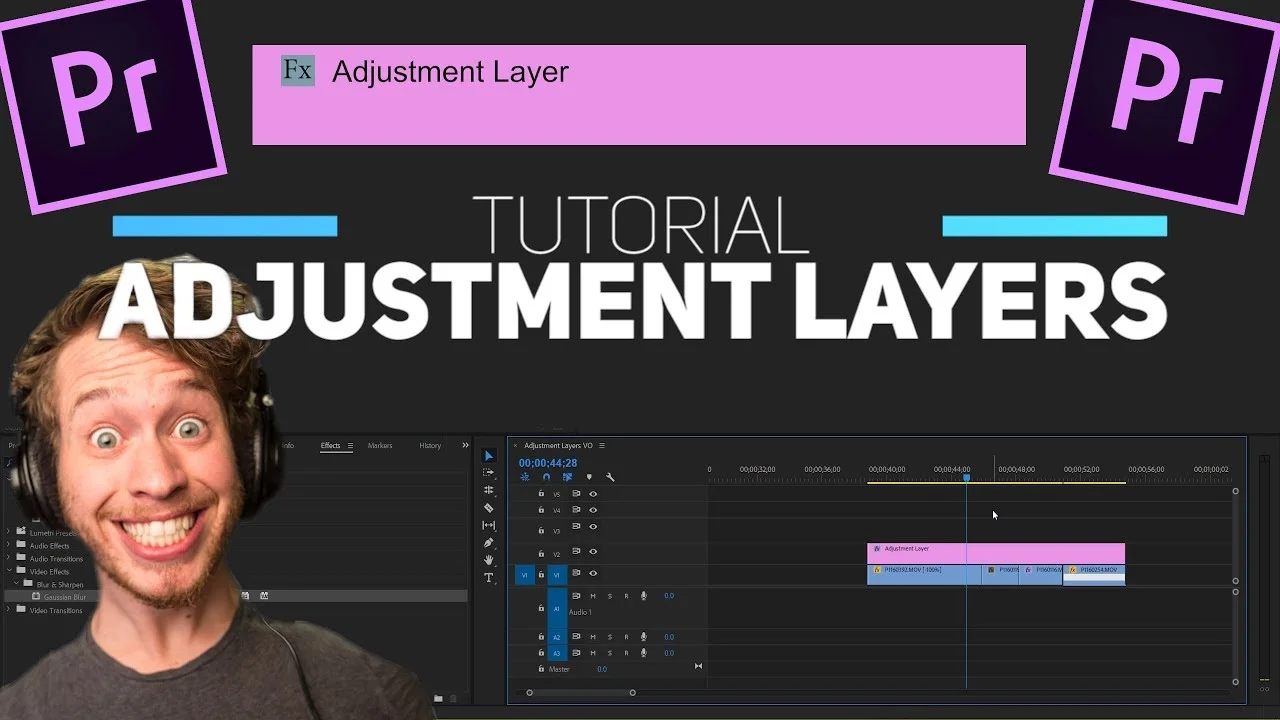
Task: Click the timecode 00;00;44;28 field
Action: point(548,463)
